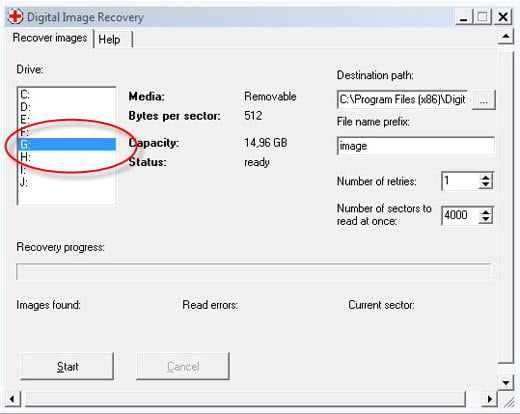Select drive H: in the list
The height and width of the screenshot is (414, 520).
[67, 157]
